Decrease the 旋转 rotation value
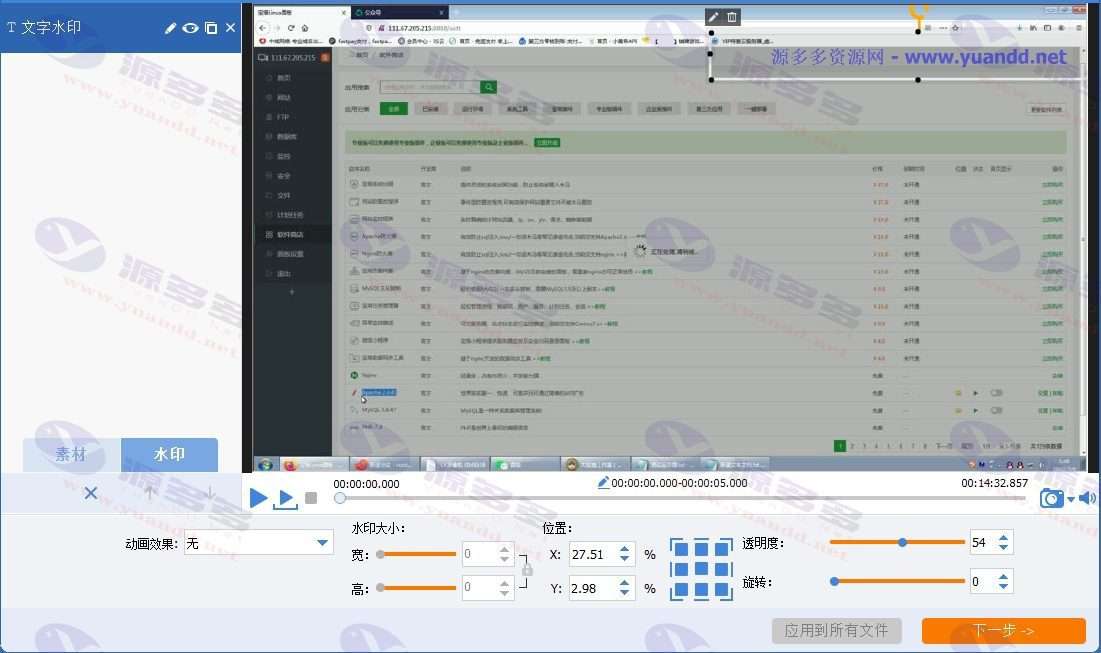The height and width of the screenshot is (653, 1101). (1003, 587)
